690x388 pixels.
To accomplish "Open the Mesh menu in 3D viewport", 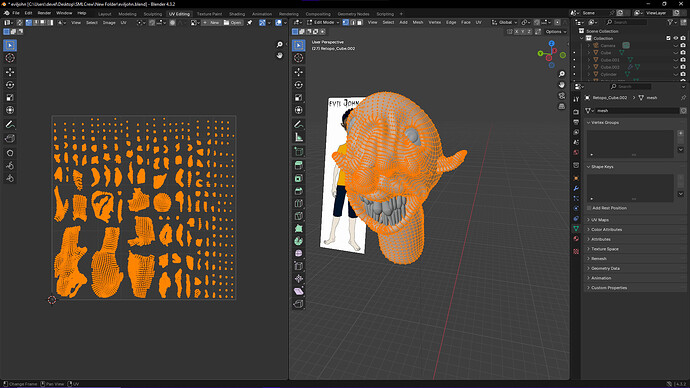I will [418, 22].
